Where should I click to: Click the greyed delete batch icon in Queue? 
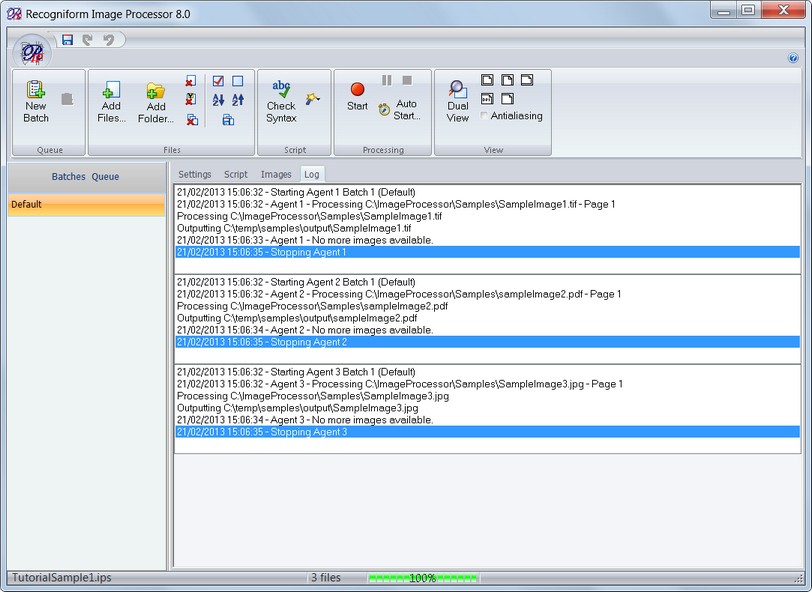[67, 99]
